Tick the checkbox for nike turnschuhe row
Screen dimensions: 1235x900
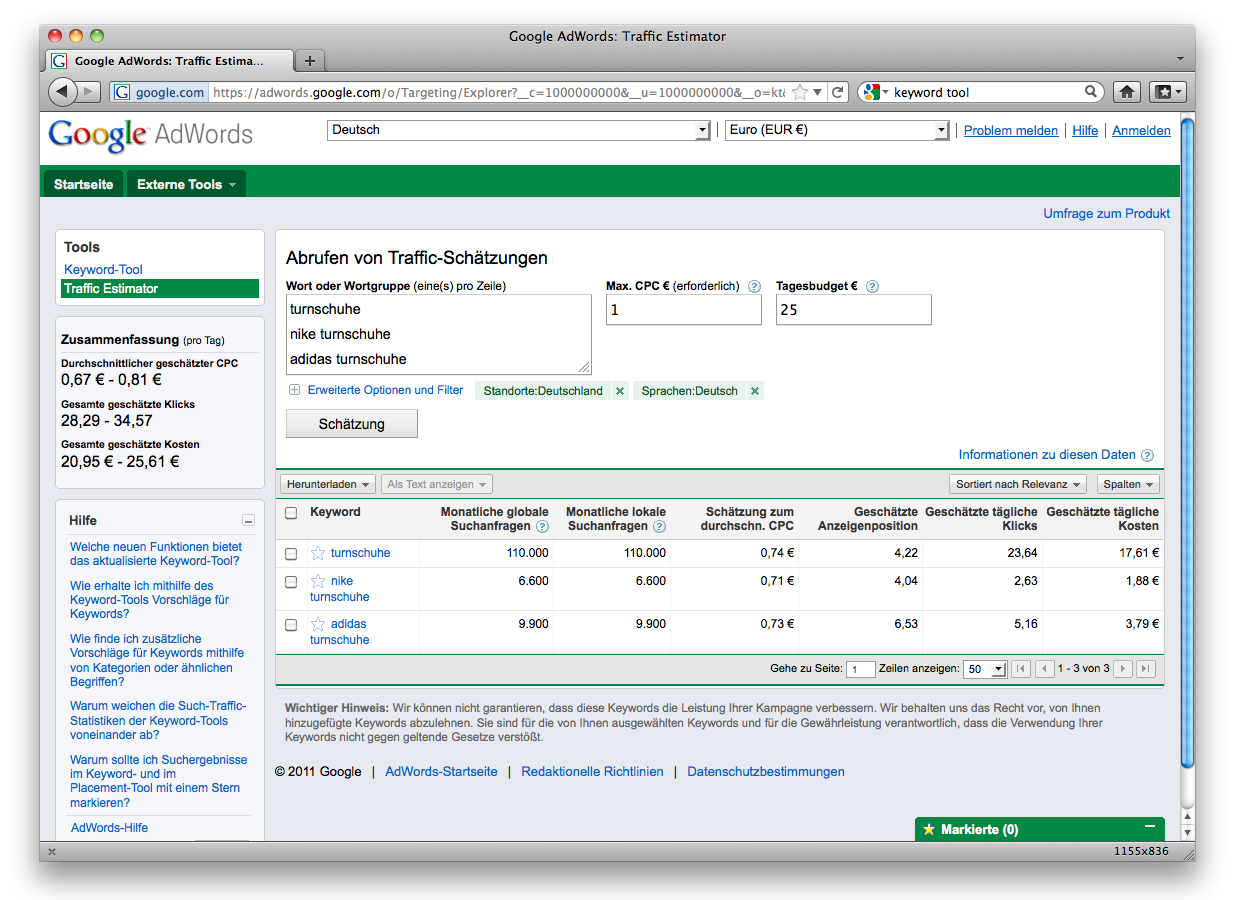click(x=291, y=581)
